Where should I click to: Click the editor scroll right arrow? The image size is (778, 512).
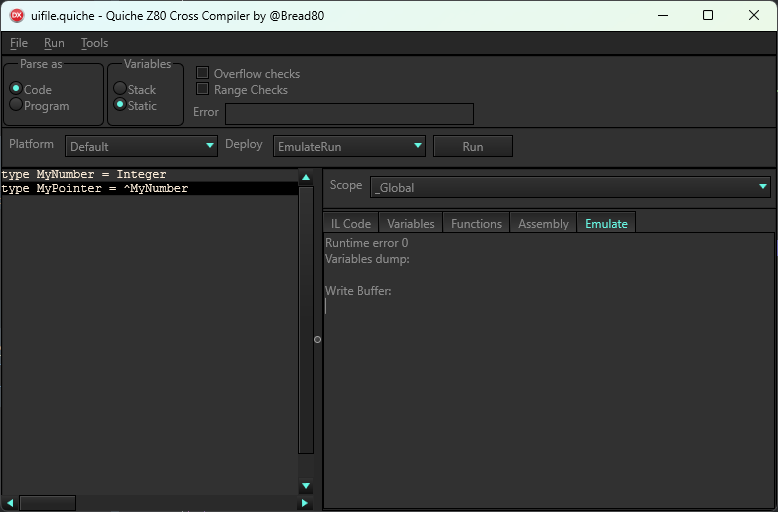coord(305,503)
